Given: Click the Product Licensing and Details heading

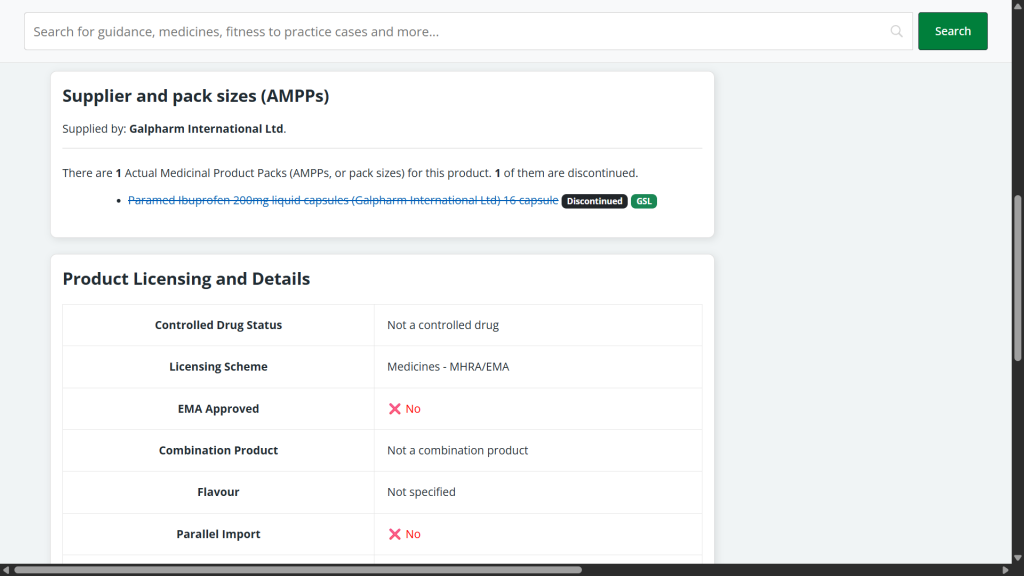Looking at the screenshot, I should point(186,279).
